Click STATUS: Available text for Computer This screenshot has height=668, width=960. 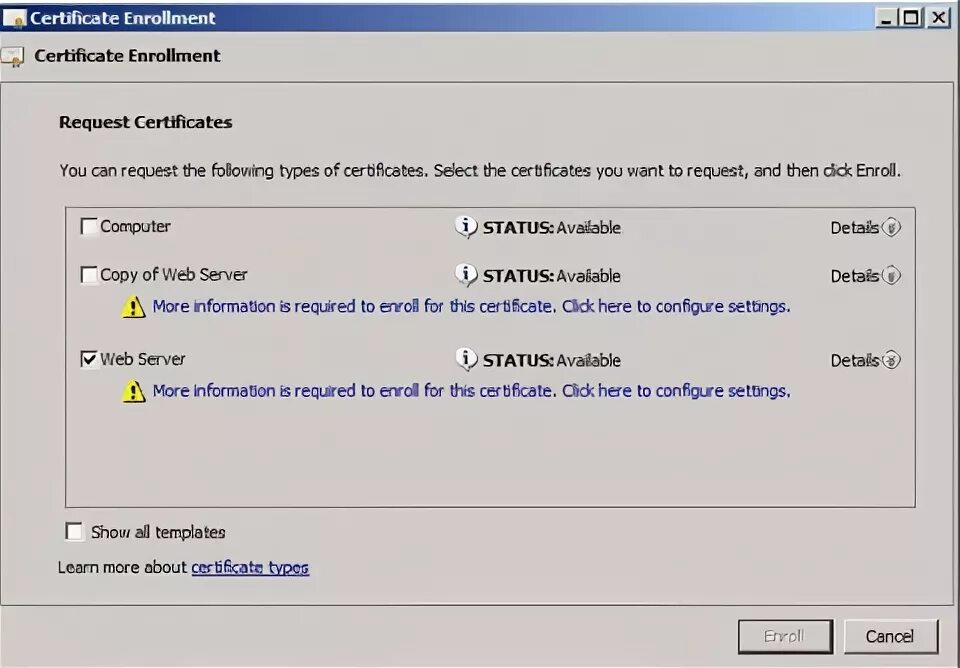point(552,228)
